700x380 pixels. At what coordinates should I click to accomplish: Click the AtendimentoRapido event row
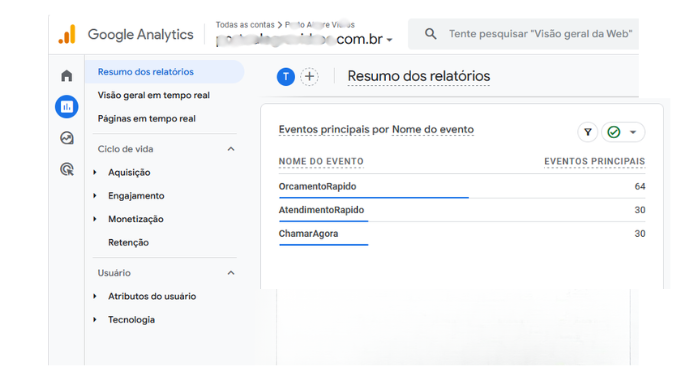462,210
